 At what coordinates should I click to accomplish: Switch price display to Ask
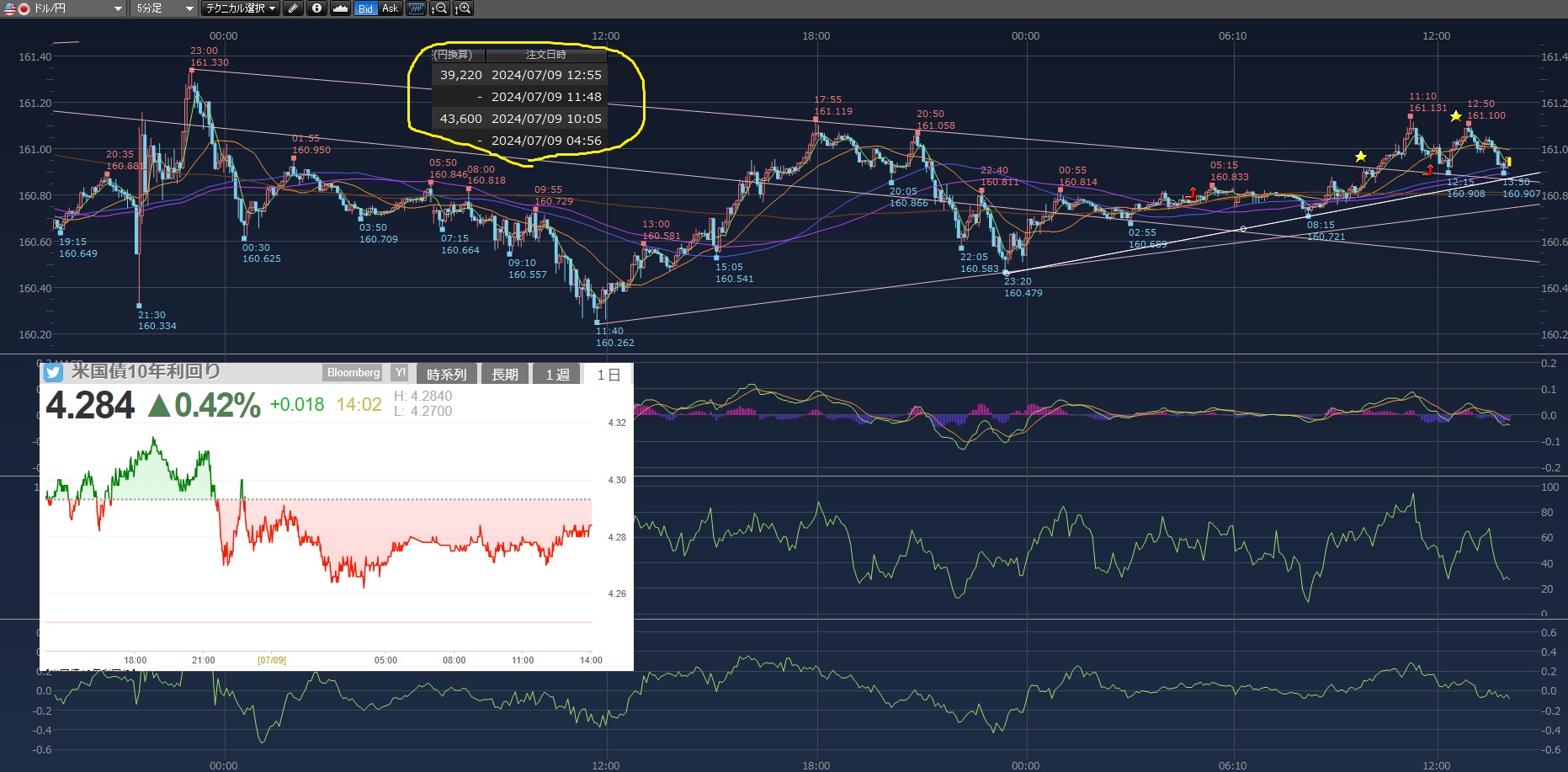click(x=390, y=8)
